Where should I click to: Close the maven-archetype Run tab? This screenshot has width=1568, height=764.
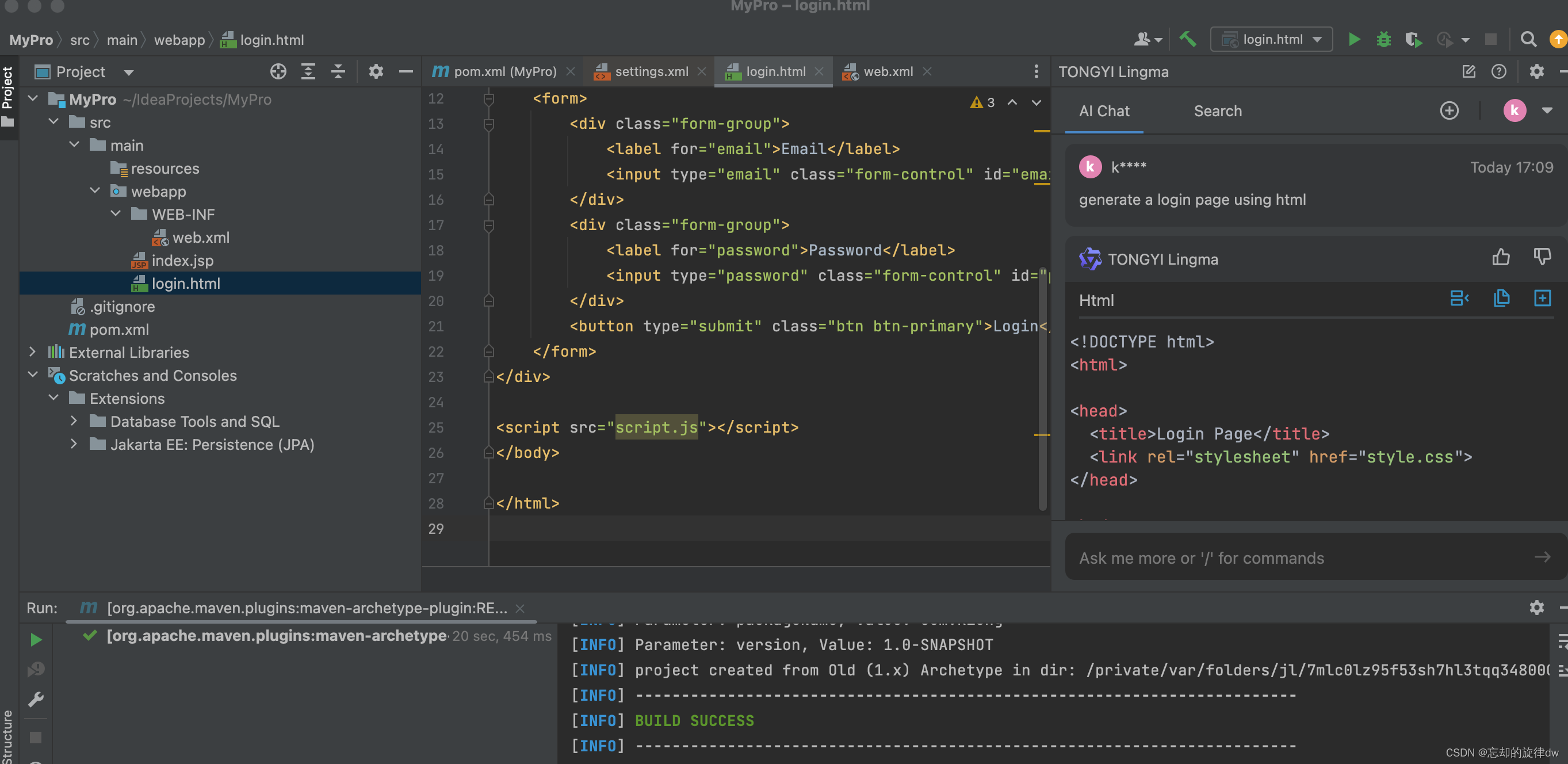coord(520,608)
